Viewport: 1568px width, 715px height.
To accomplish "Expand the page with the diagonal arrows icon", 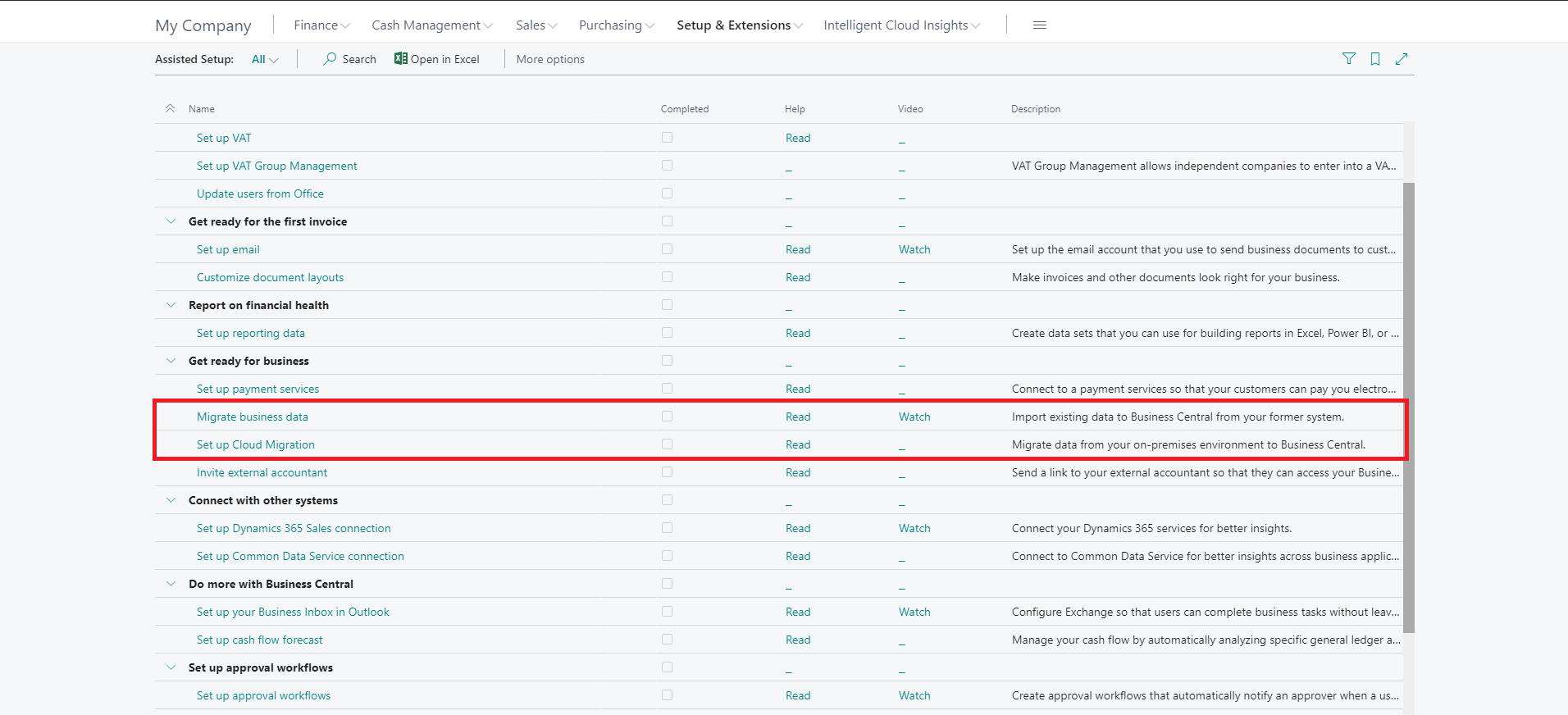I will tap(1402, 59).
